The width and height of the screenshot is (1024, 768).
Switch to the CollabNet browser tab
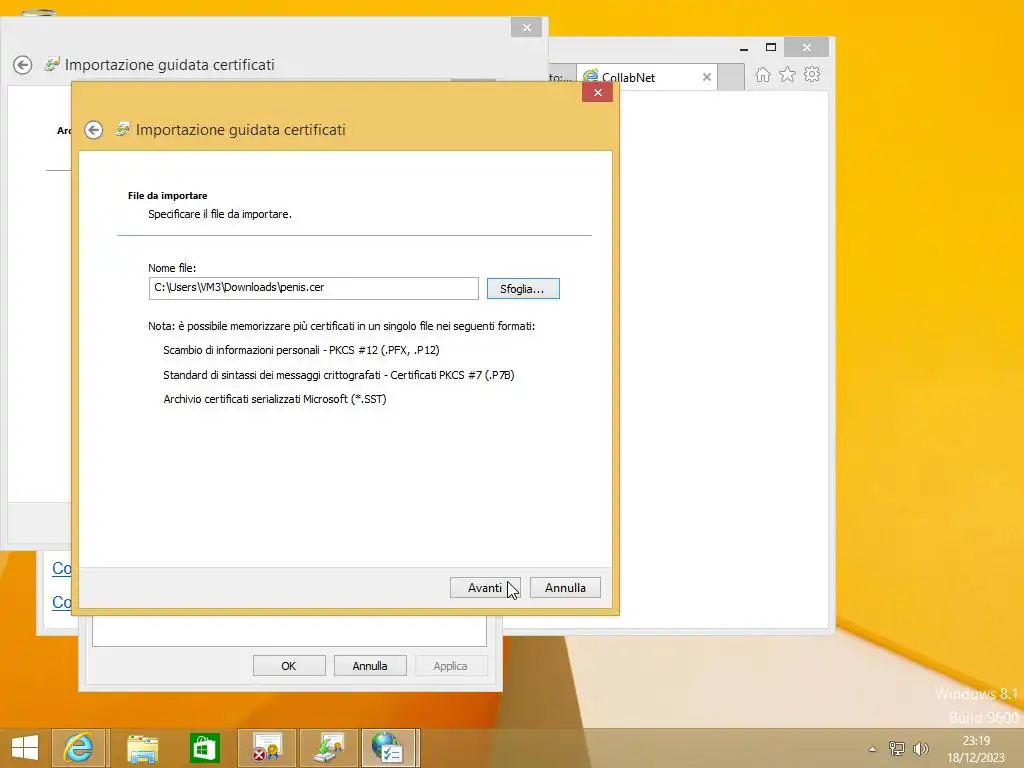[640, 77]
